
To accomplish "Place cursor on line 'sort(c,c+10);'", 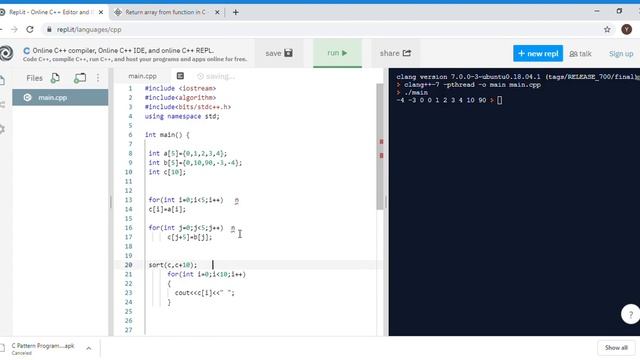I will [x=173, y=265].
